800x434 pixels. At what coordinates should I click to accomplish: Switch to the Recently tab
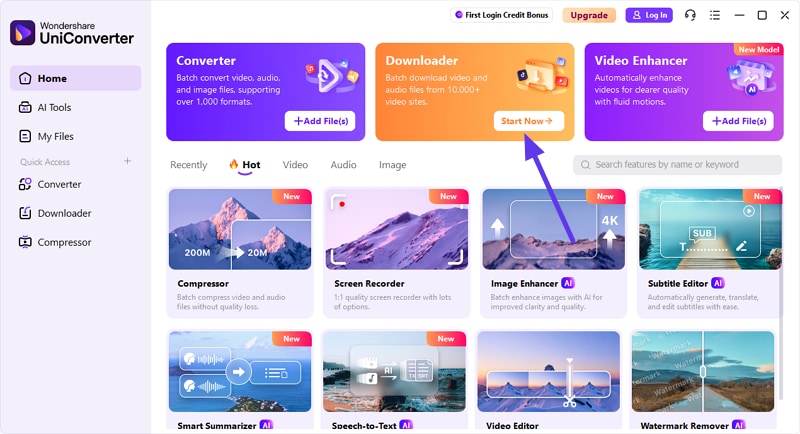point(189,165)
